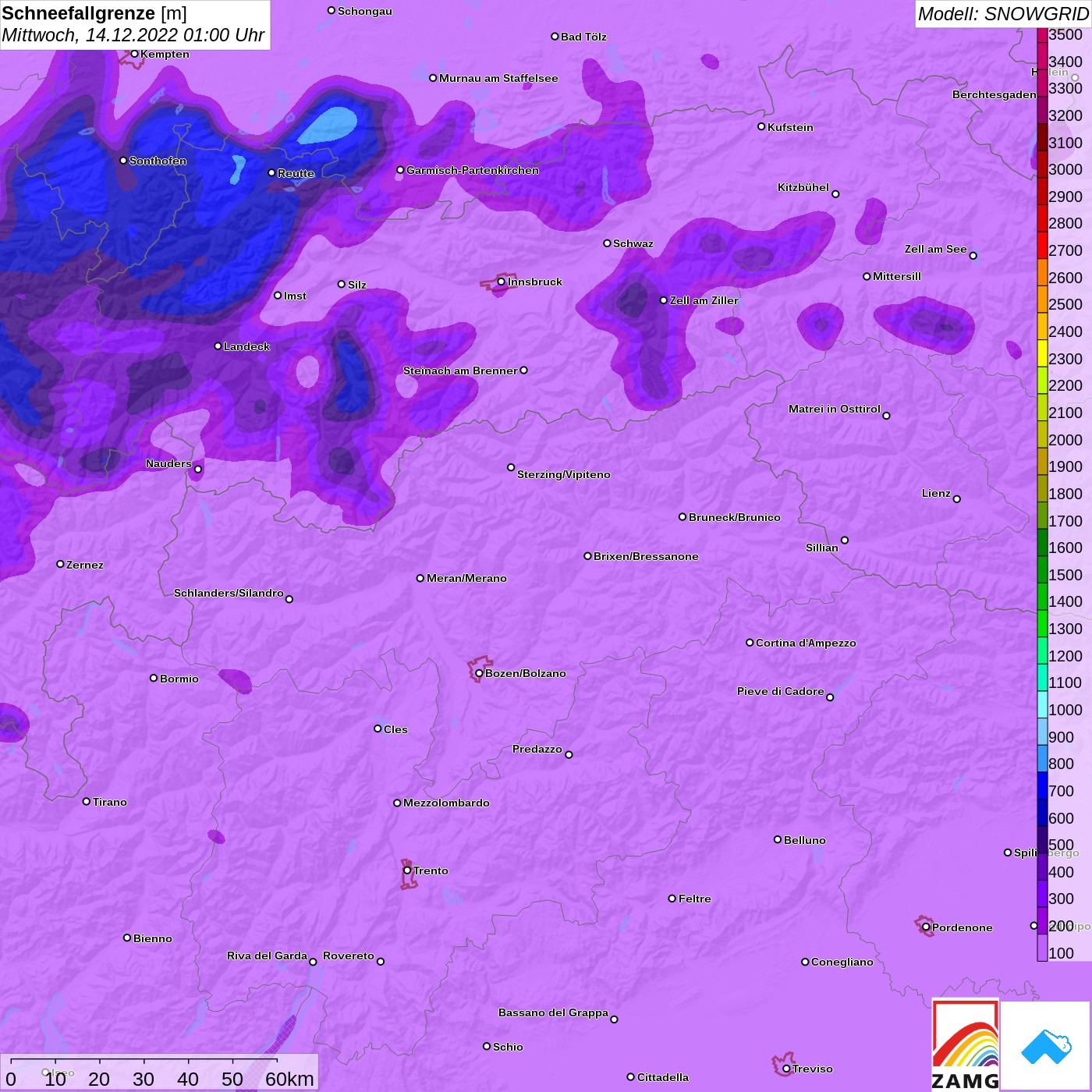Click the Tirano location marker dot
The image size is (1092, 1092).
tap(87, 801)
